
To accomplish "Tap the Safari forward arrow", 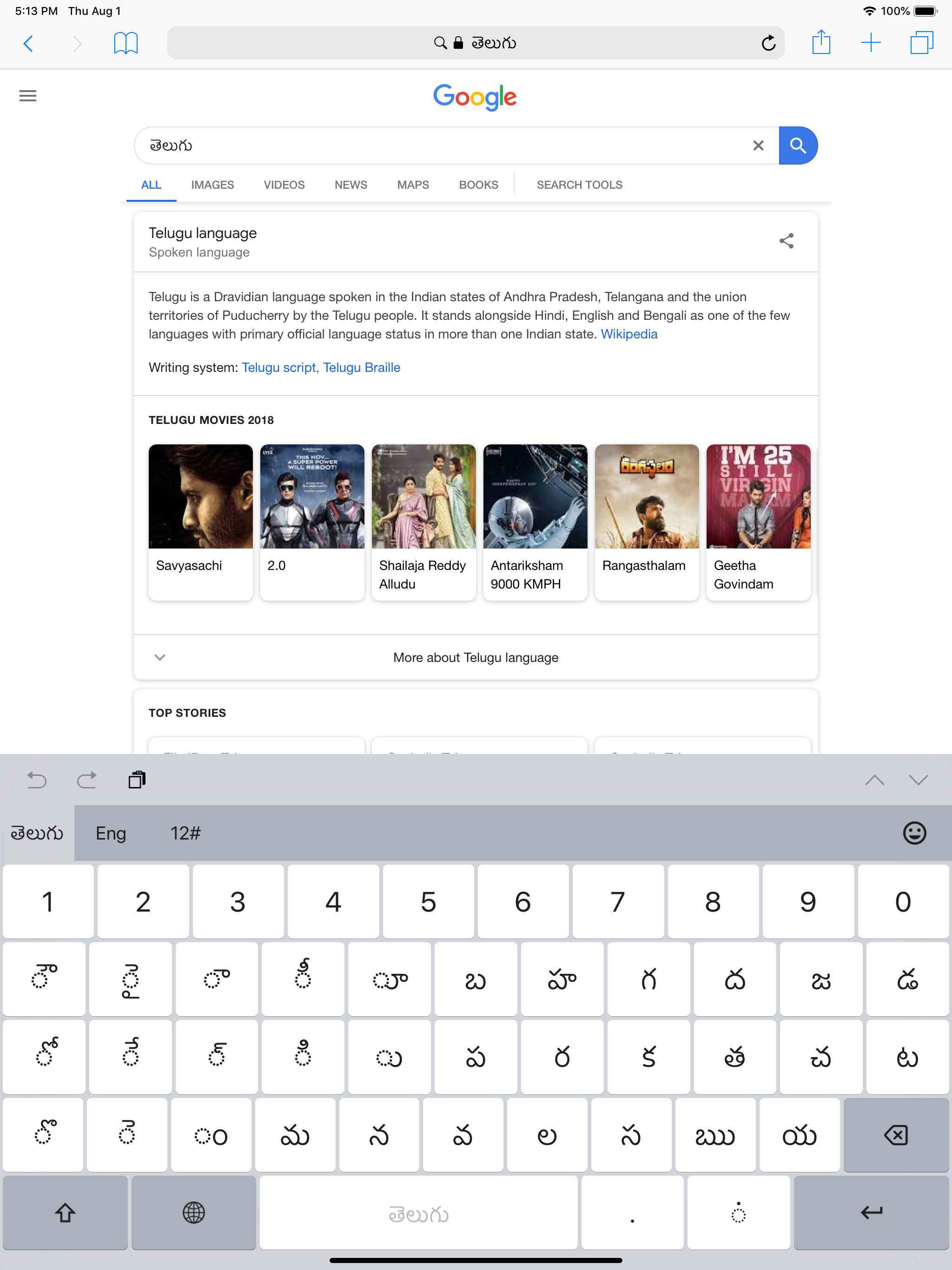I will point(77,43).
